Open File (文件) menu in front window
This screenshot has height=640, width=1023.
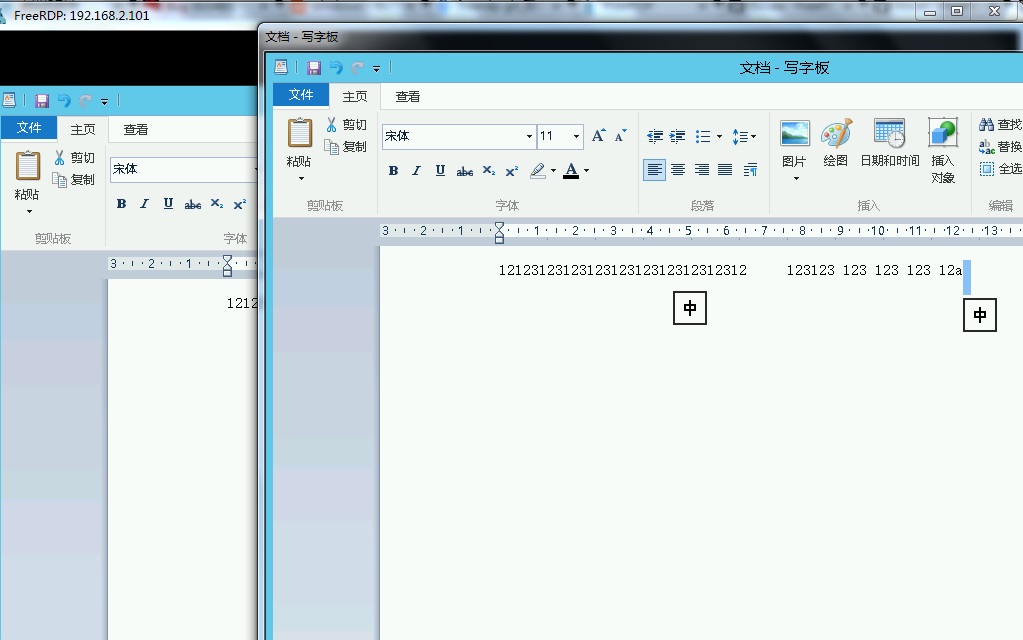[x=301, y=95]
